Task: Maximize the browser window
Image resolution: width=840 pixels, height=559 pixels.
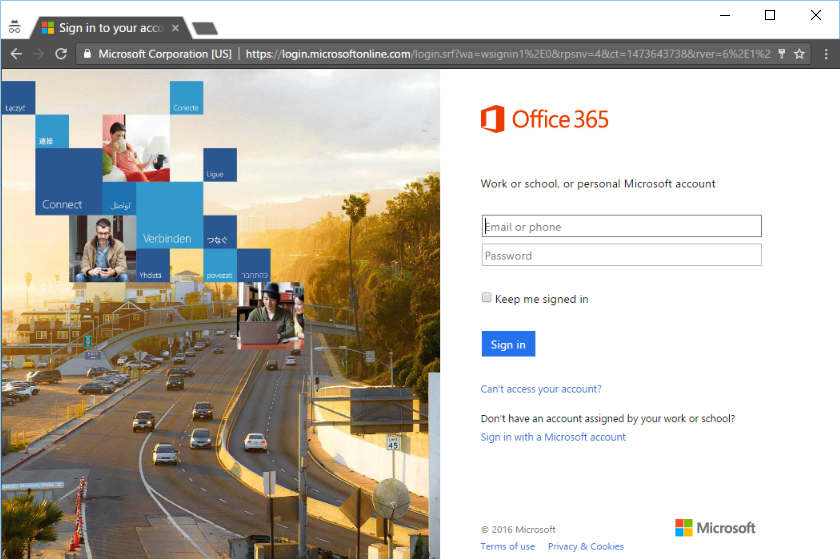Action: [x=770, y=15]
